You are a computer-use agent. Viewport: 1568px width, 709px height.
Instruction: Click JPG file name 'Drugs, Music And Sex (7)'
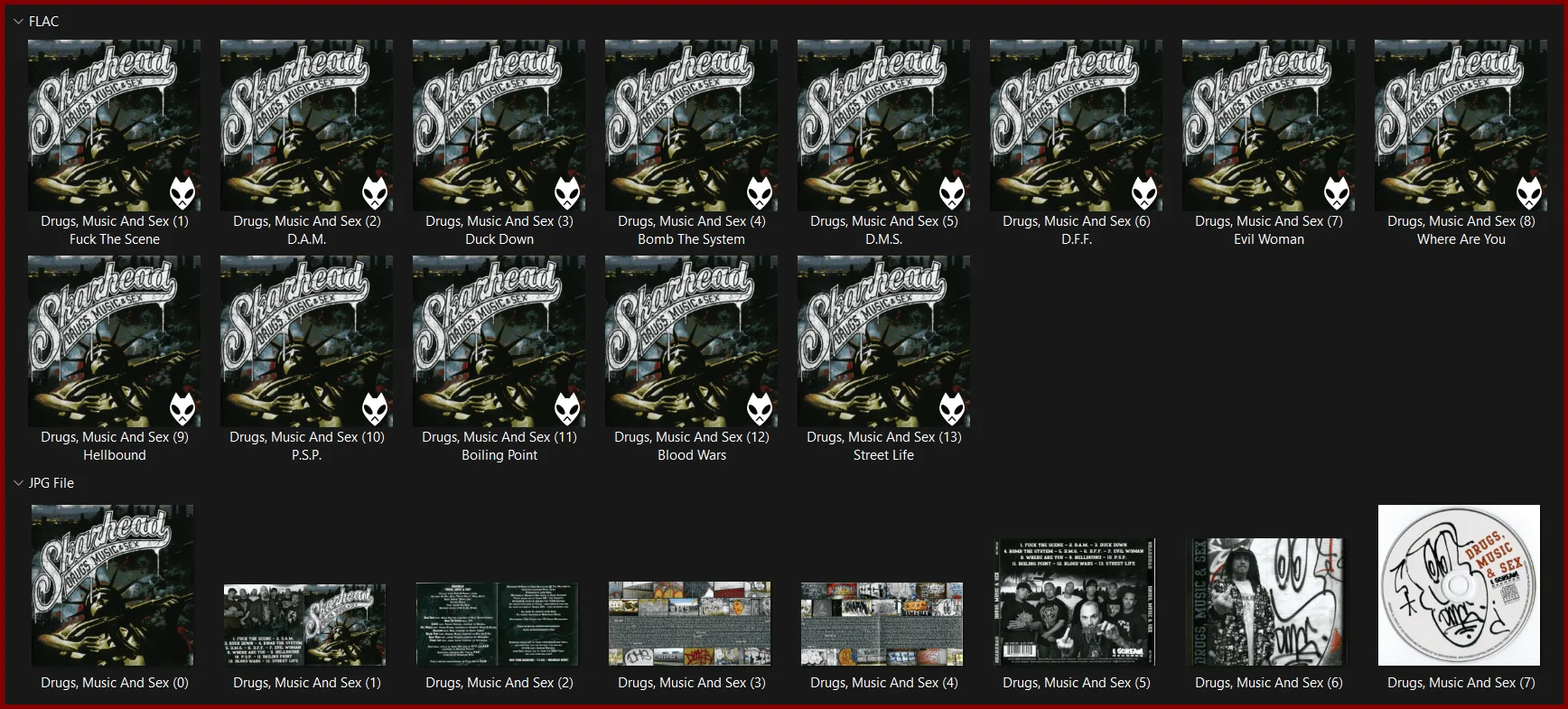click(1461, 683)
